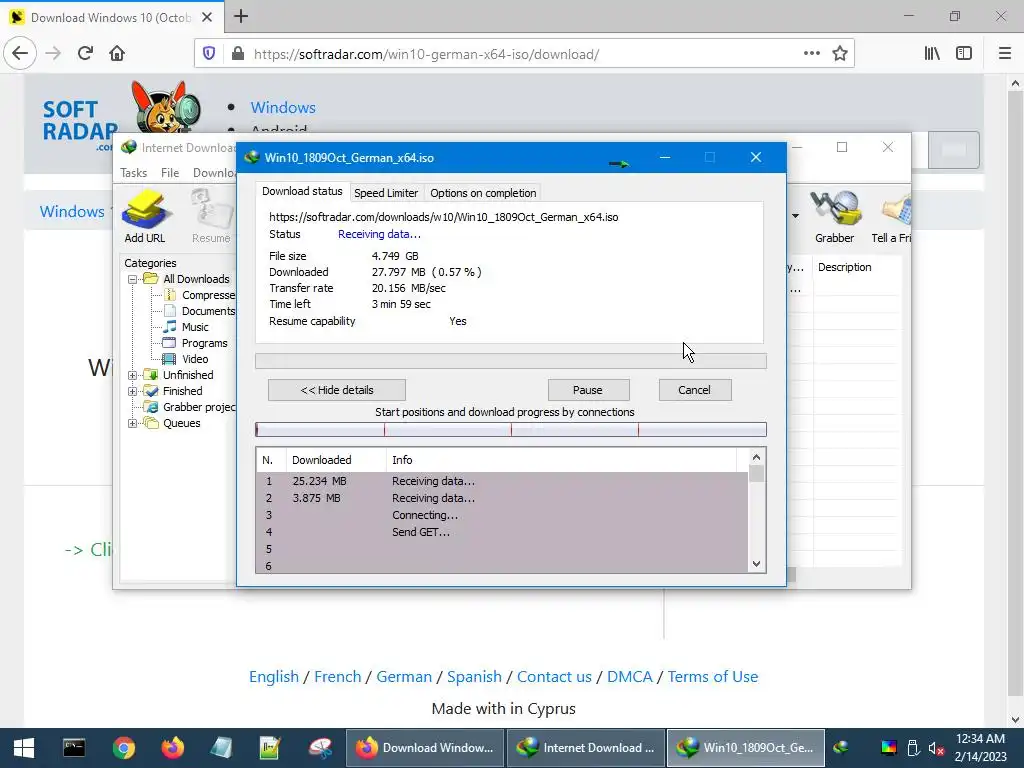Click the Downloaded column header in connections list
This screenshot has width=1024, height=768.
coord(336,460)
